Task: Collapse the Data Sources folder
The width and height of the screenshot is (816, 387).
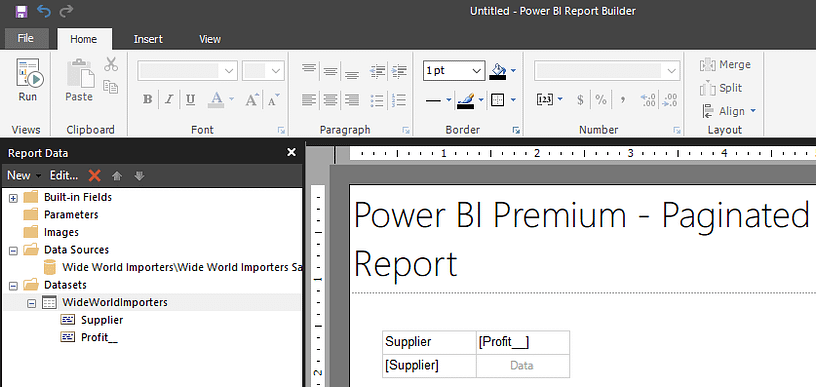Action: [14, 250]
